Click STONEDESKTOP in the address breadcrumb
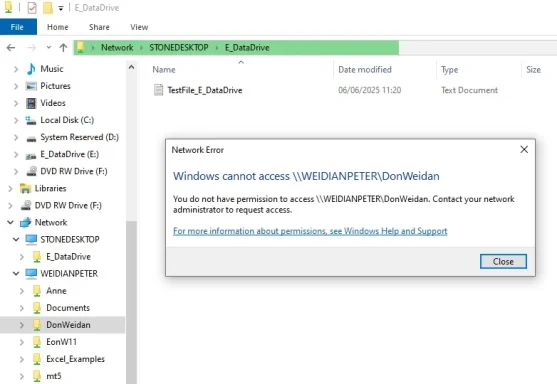Screen dimensions: 557x384 click(x=179, y=48)
